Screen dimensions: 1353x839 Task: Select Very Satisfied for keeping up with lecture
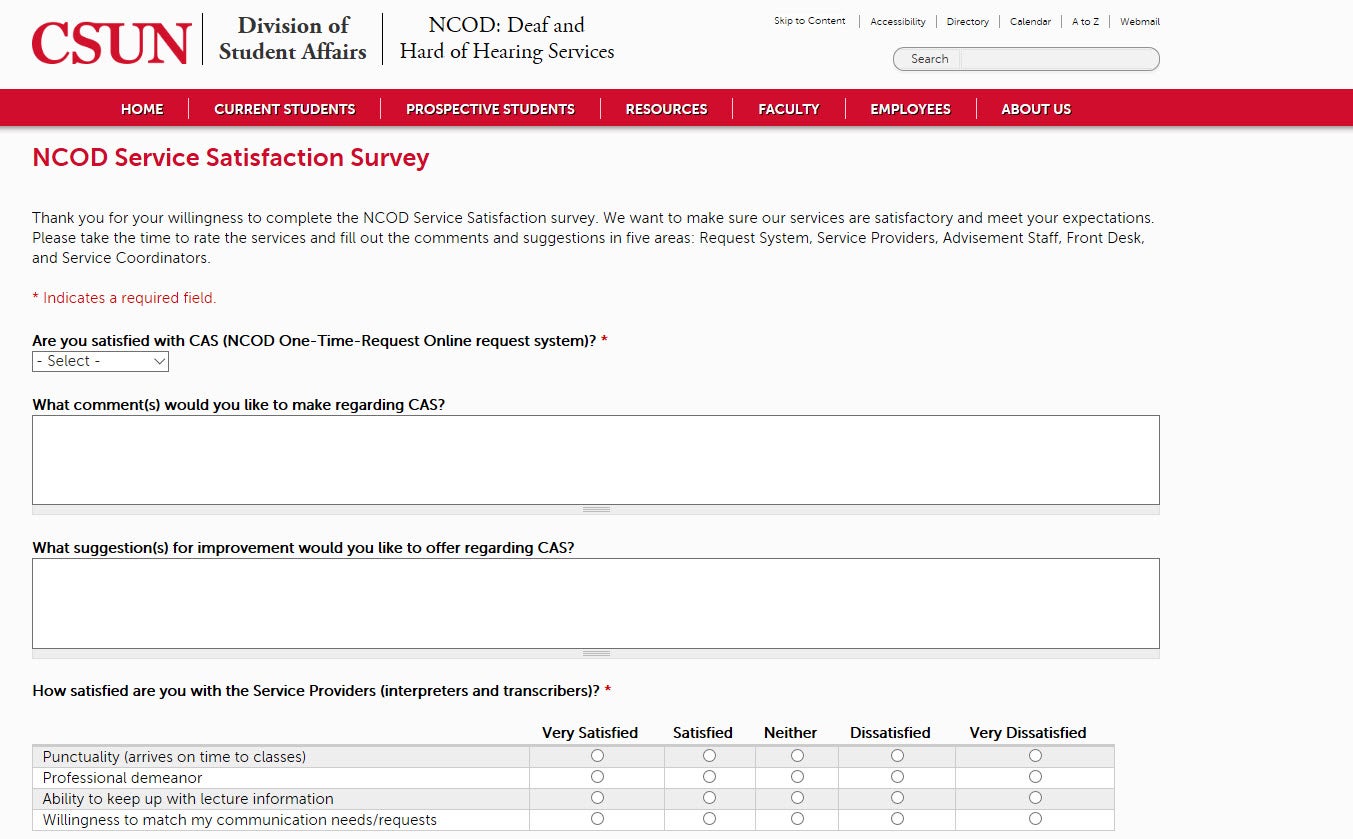(x=597, y=798)
